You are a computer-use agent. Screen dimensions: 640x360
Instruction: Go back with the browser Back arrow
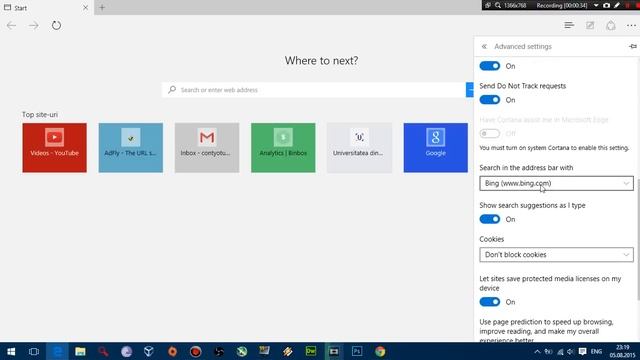[11, 25]
